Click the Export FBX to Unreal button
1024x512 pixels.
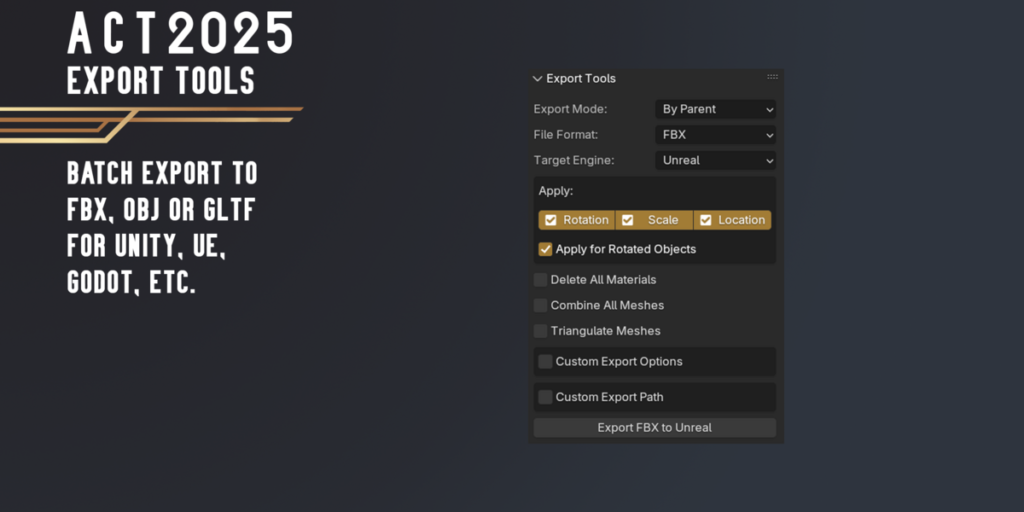pos(654,428)
